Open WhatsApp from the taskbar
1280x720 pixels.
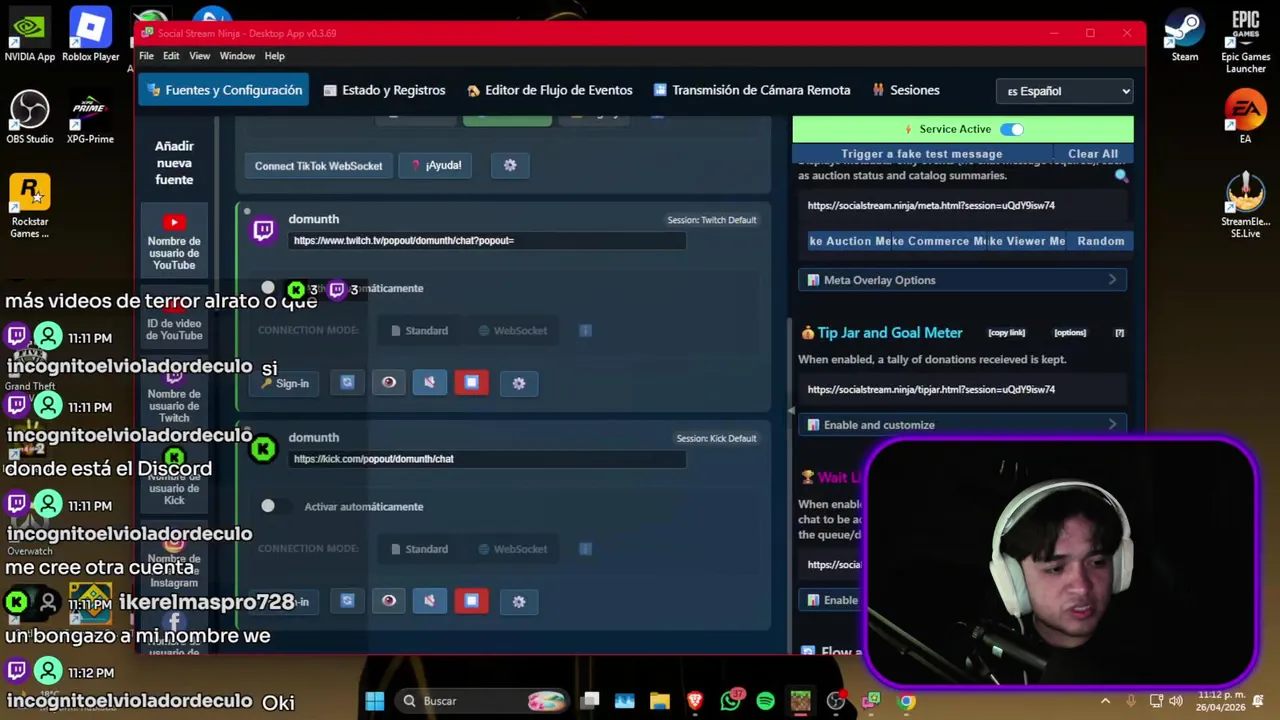[x=730, y=701]
